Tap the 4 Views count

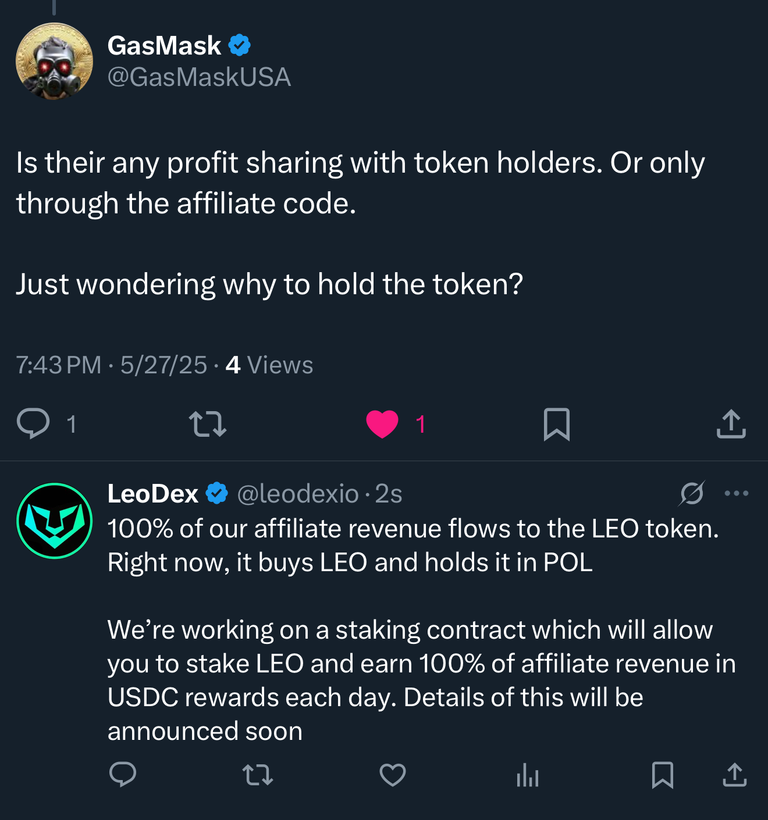269,365
